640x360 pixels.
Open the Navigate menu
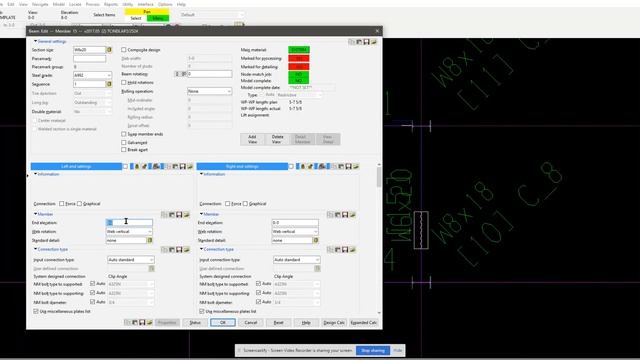[x=40, y=4]
